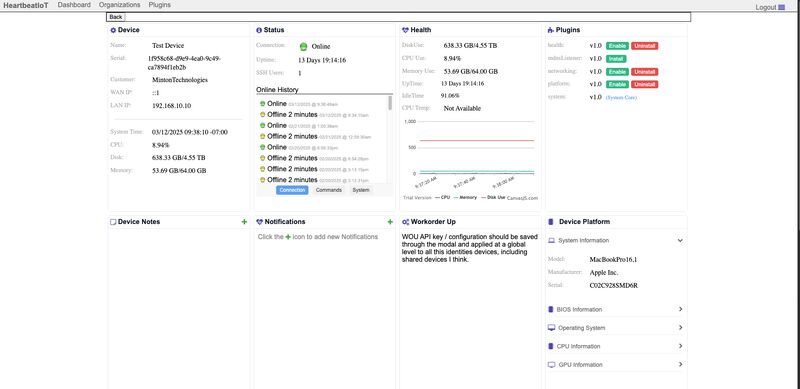
Task: Click the HeartbeatIoT brand logo text
Action: pyautogui.click(x=26, y=5)
